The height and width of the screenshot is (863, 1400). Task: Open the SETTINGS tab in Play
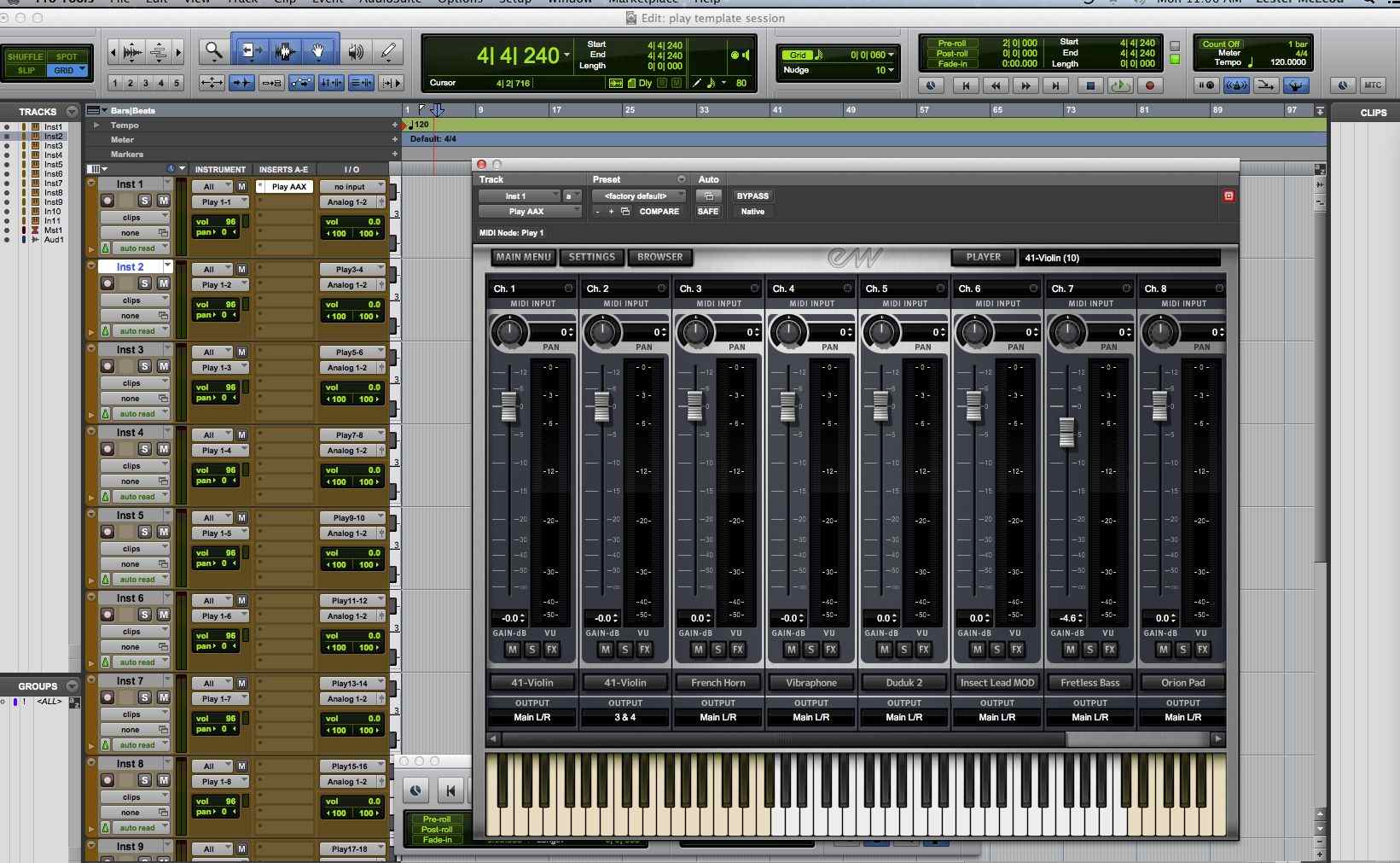(592, 257)
